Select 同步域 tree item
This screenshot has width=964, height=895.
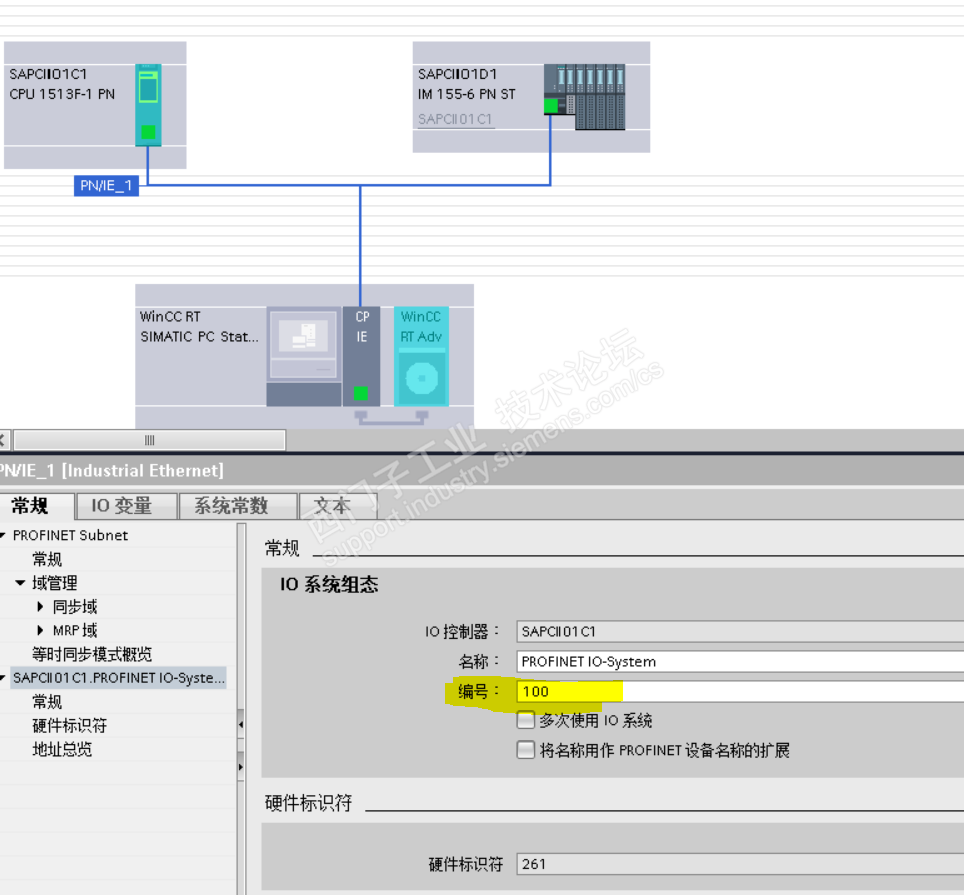(75, 607)
